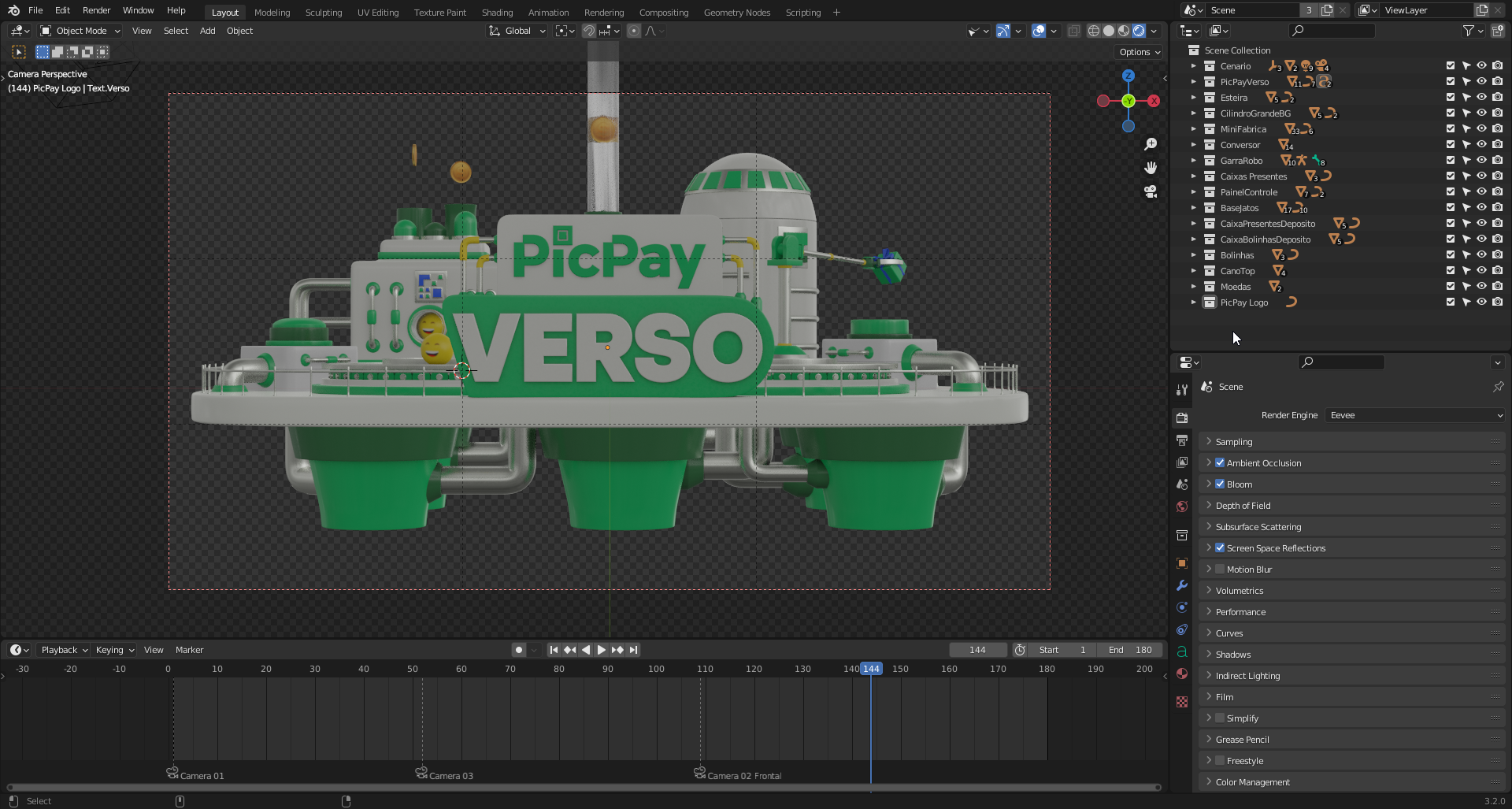Select solid viewport shading icon
Screen dimensions: 1512x809
click(x=1109, y=31)
